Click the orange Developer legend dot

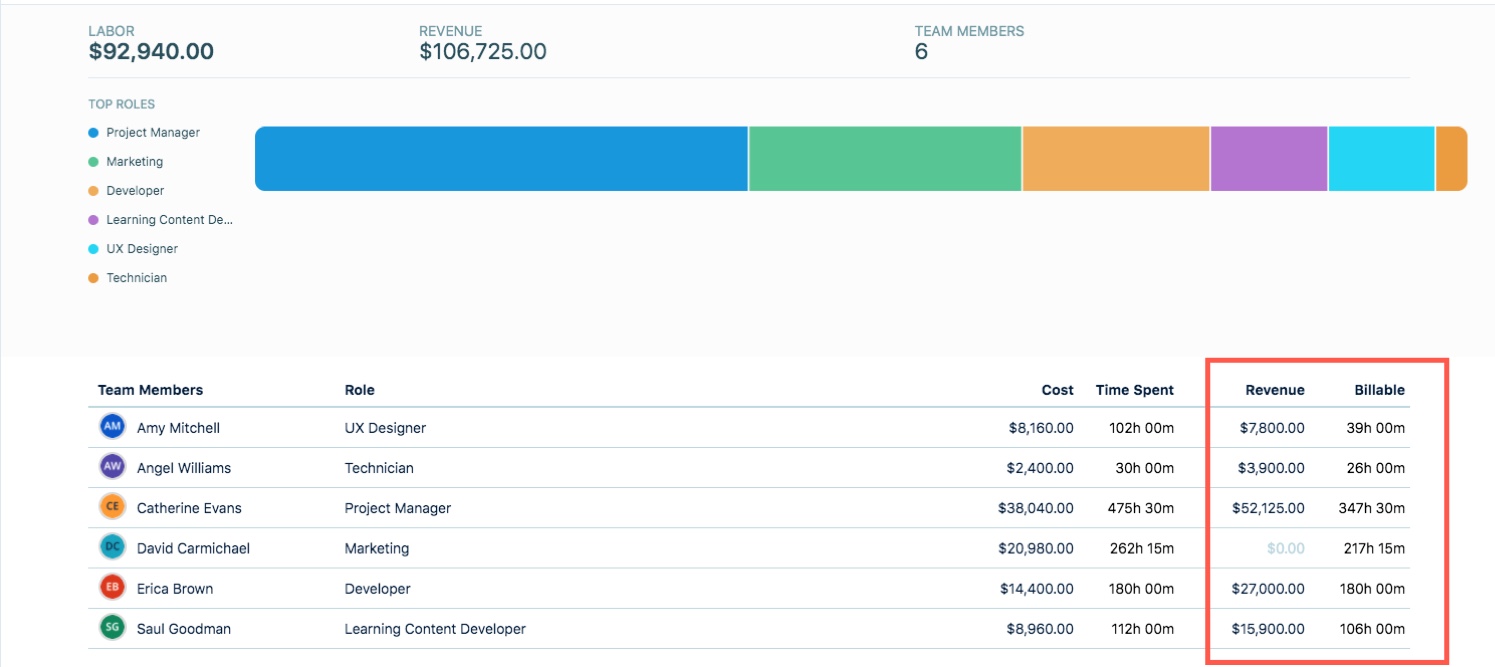click(x=93, y=190)
